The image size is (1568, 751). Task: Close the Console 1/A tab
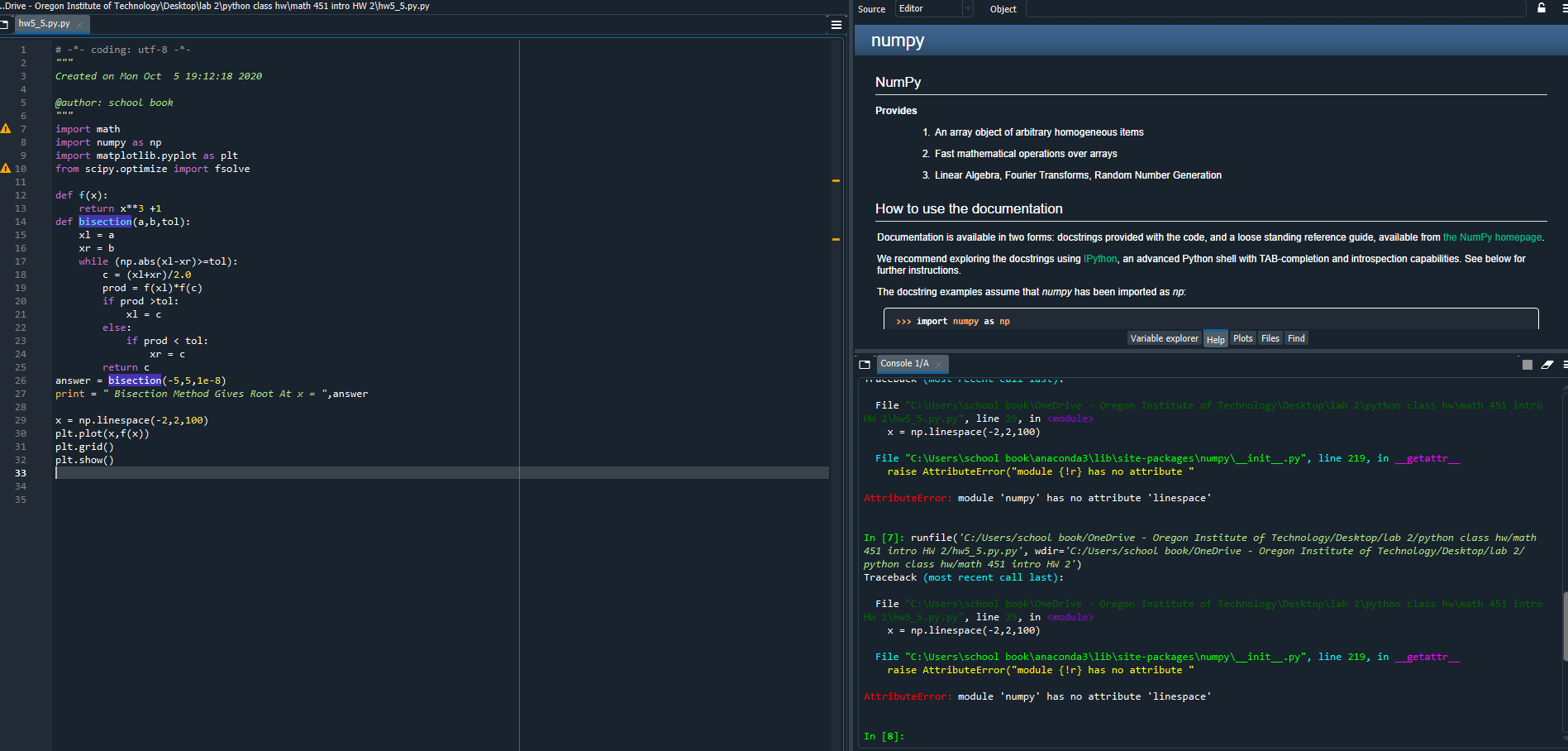pos(939,365)
